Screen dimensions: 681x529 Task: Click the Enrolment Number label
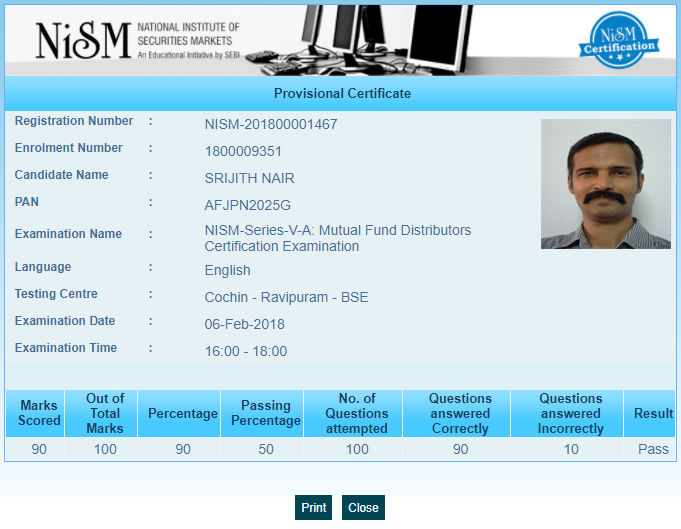click(x=69, y=148)
